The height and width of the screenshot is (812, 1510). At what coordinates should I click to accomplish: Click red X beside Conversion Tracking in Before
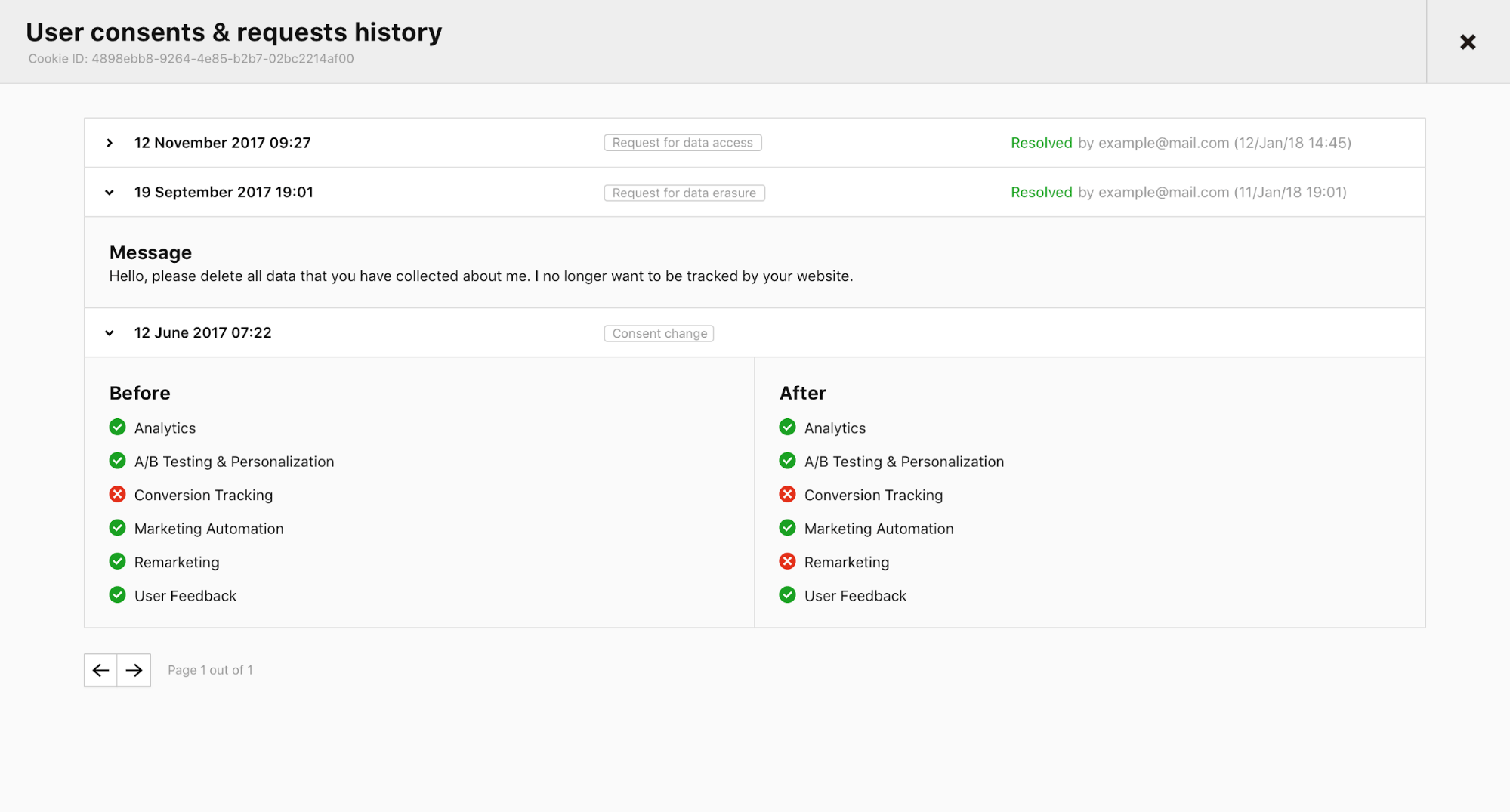(117, 495)
